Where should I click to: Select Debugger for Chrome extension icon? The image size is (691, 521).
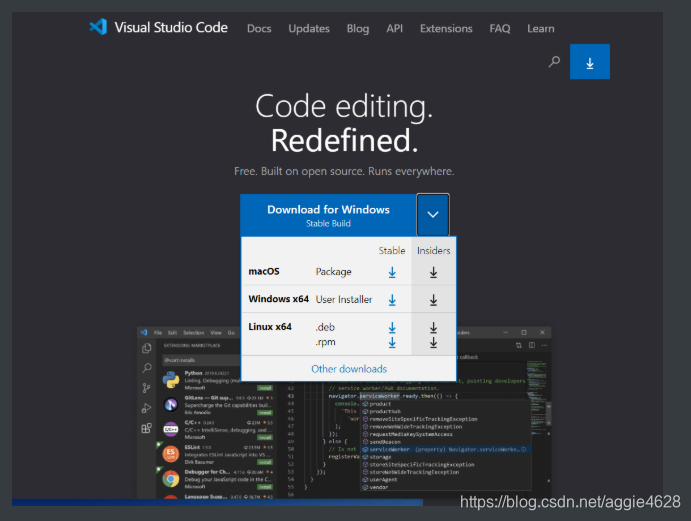pos(171,479)
